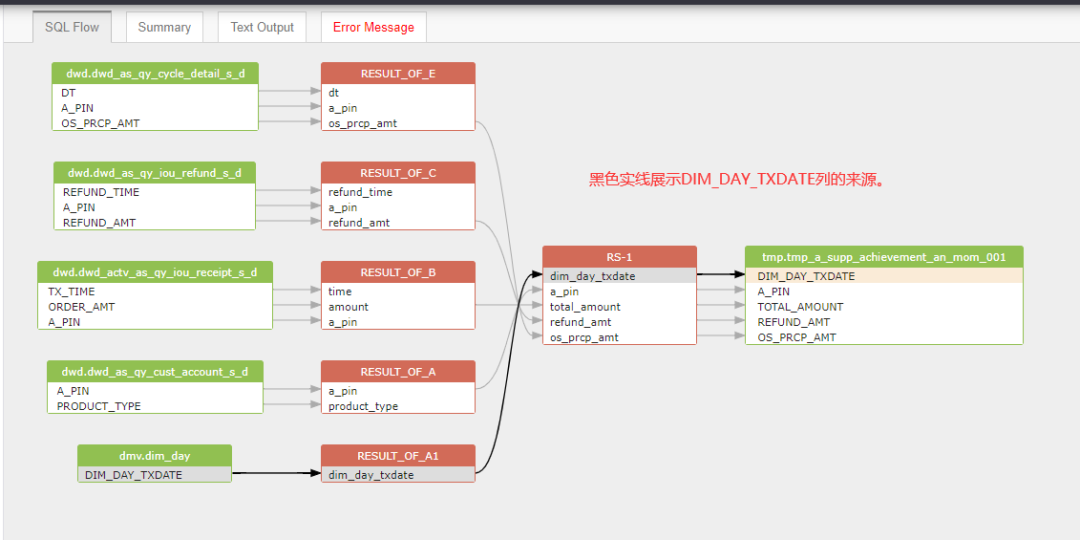Select DT column in cycle_detail table
The image size is (1080, 540).
coord(155,92)
